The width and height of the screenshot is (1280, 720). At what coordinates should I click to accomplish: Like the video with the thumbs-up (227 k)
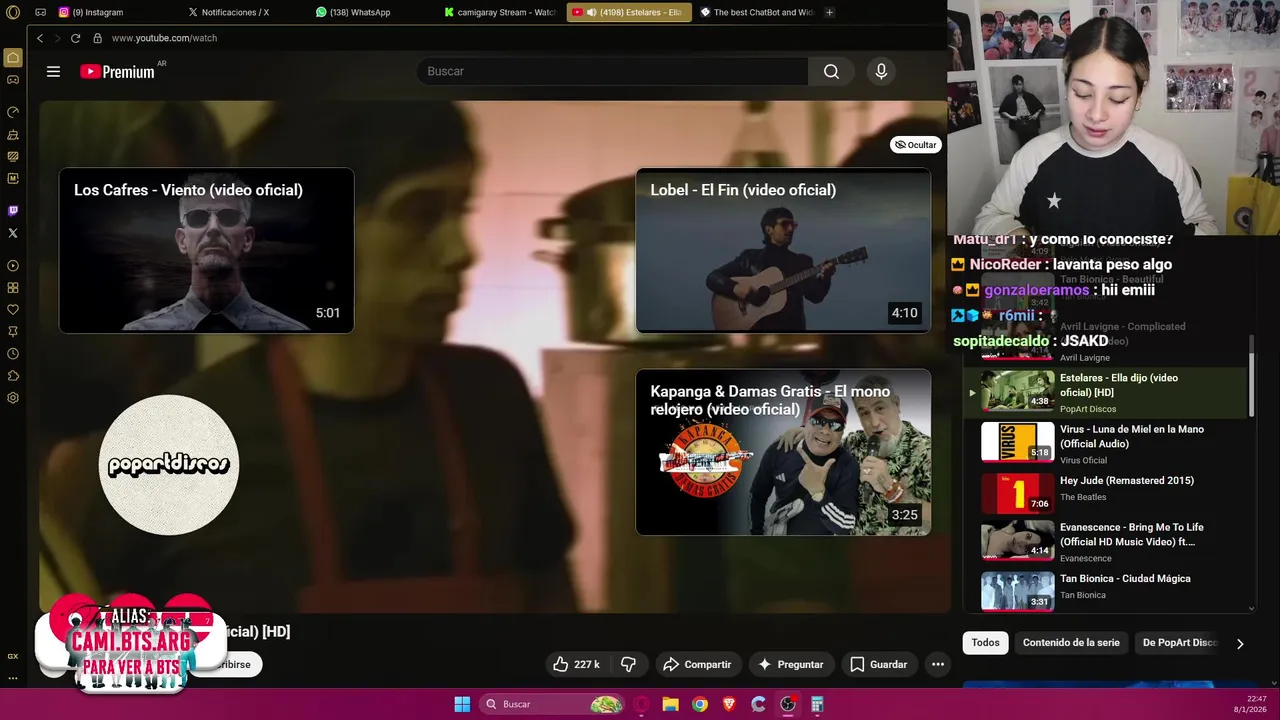coord(576,664)
